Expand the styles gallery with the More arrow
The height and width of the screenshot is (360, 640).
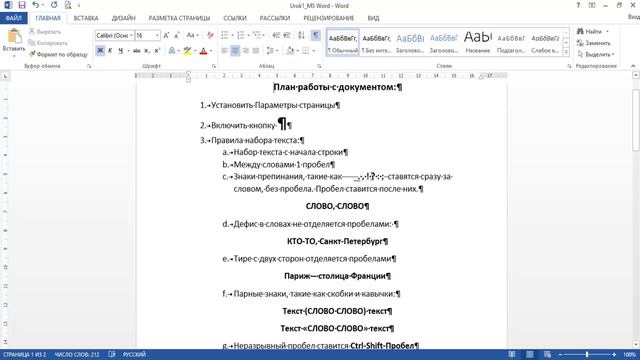(566, 52)
